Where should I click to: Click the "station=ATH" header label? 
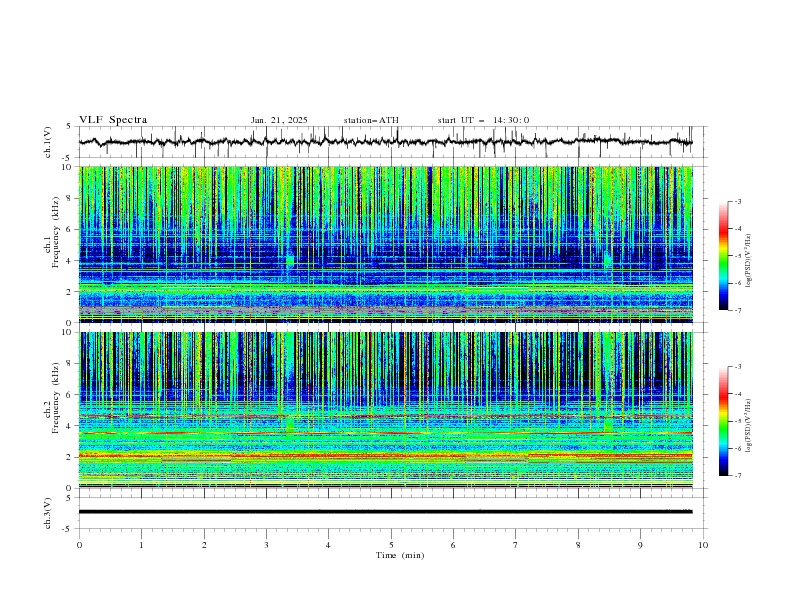click(371, 120)
